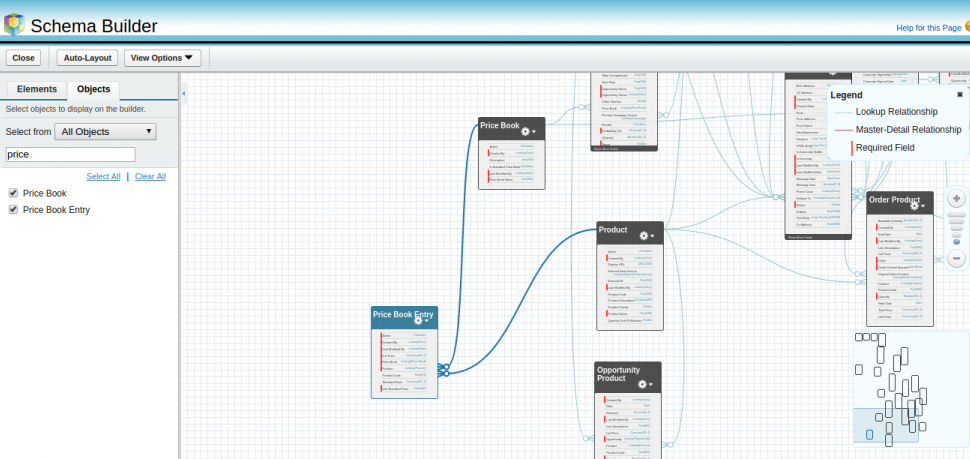Screen dimensions: 970x459
Task: Collapse the left sidebar panel arrow
Action: pos(184,93)
